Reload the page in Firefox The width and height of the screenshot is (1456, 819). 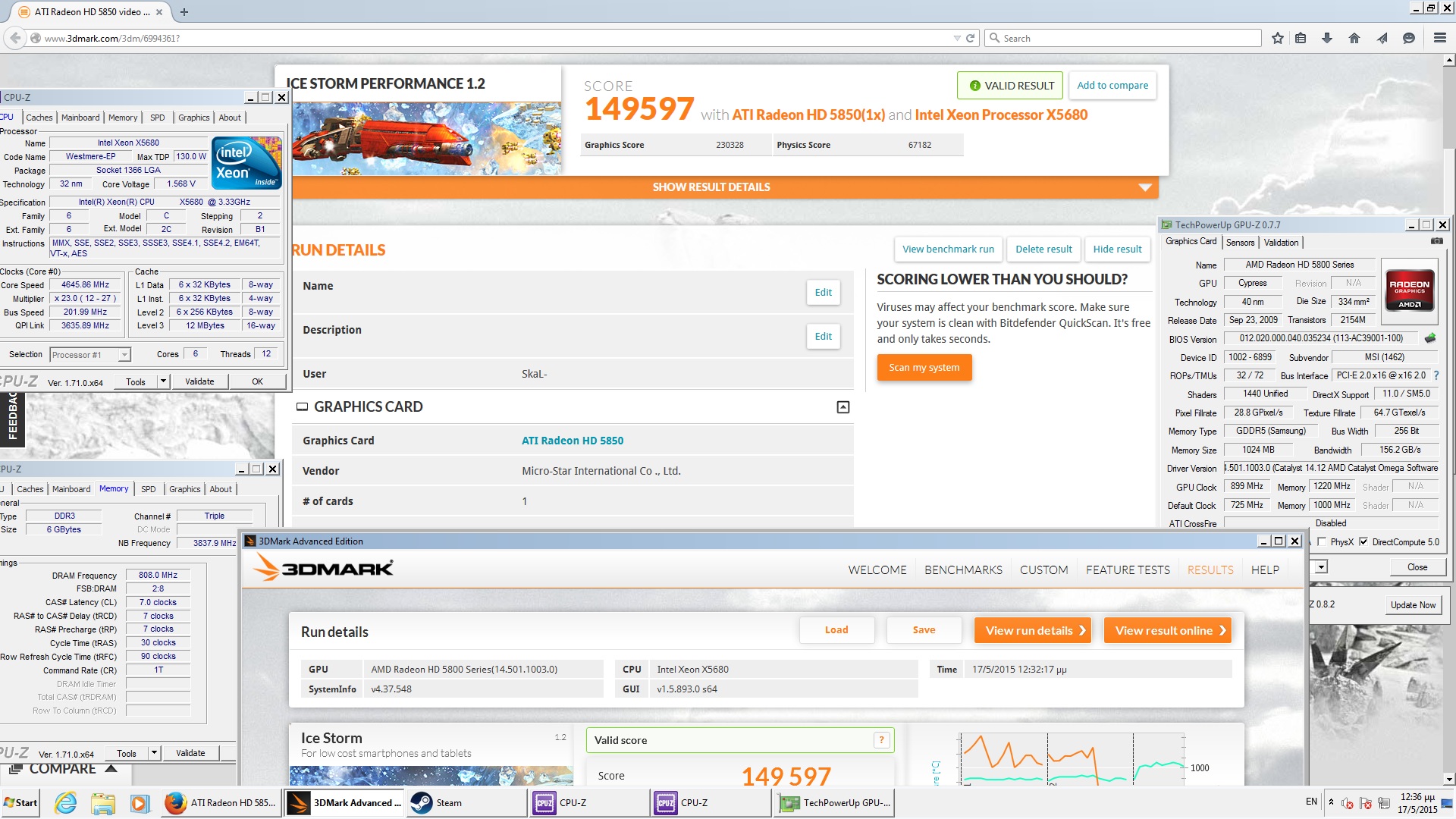(970, 38)
